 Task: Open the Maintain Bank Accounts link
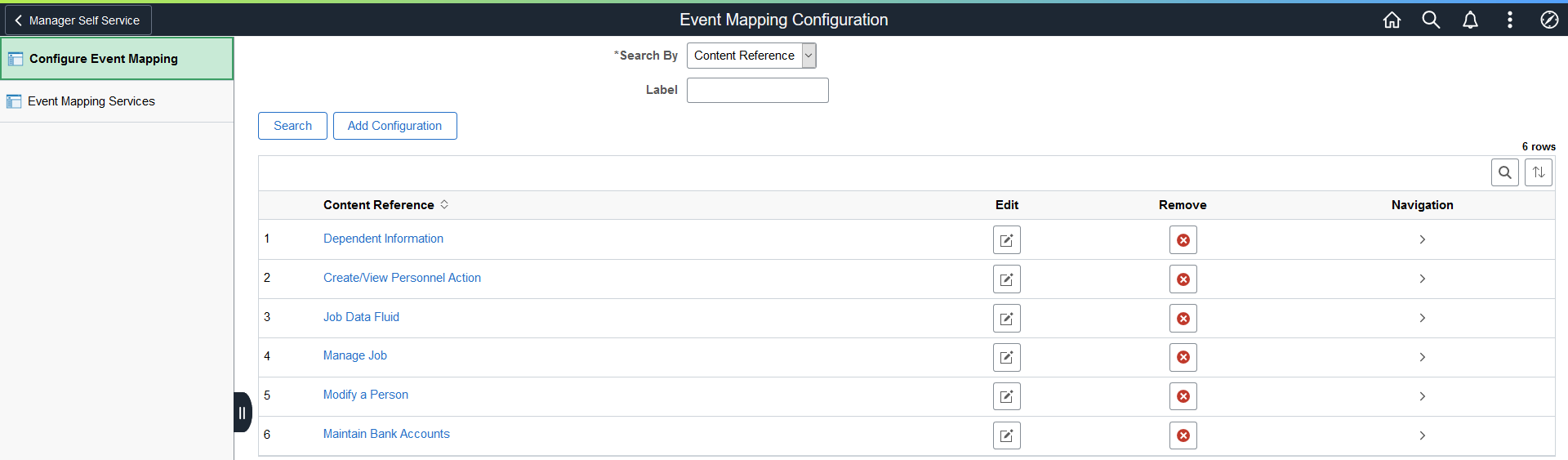[x=386, y=434]
